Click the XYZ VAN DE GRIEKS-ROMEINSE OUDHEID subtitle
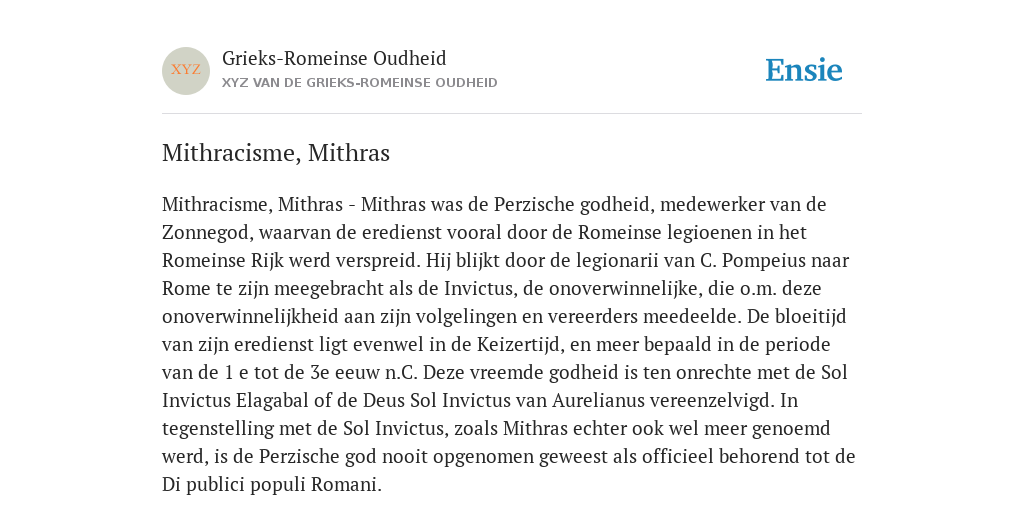The width and height of the screenshot is (1024, 512). coord(359,83)
